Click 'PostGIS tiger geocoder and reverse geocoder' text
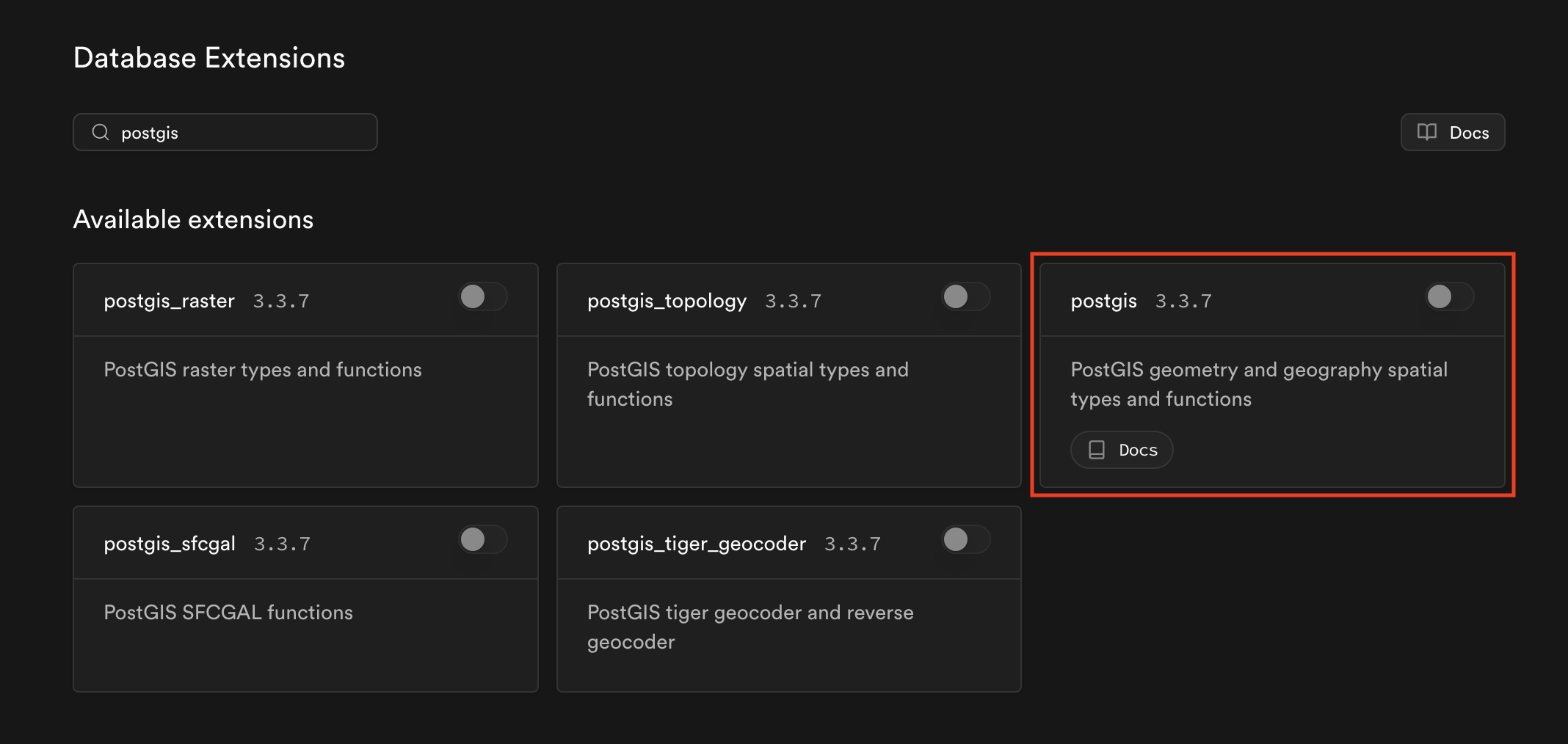The width and height of the screenshot is (1568, 744). pos(750,627)
